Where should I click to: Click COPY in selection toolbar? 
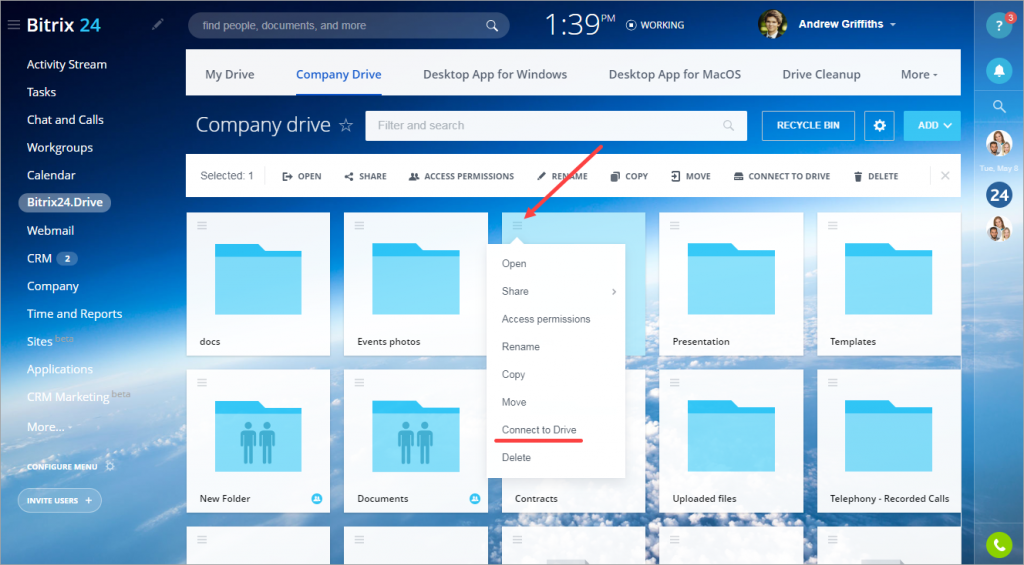coord(629,176)
